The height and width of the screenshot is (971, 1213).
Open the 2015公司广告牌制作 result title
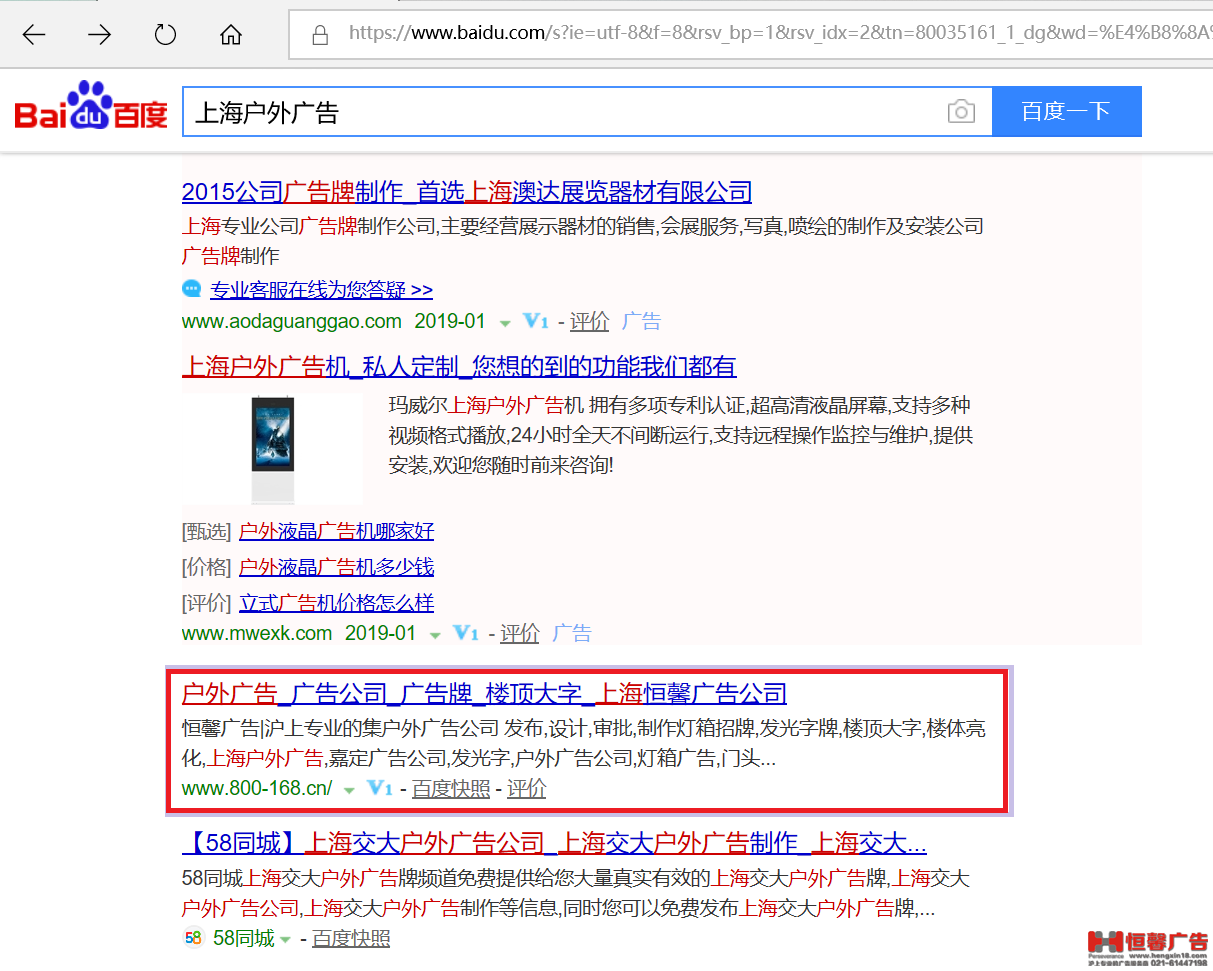(467, 191)
